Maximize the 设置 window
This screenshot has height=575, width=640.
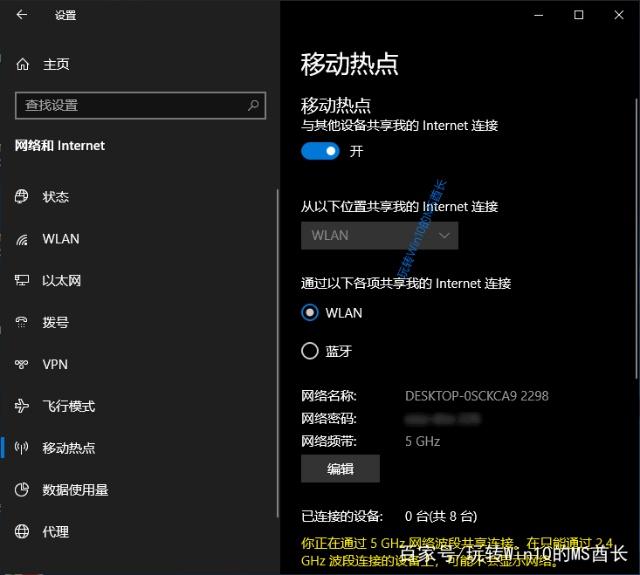click(578, 15)
